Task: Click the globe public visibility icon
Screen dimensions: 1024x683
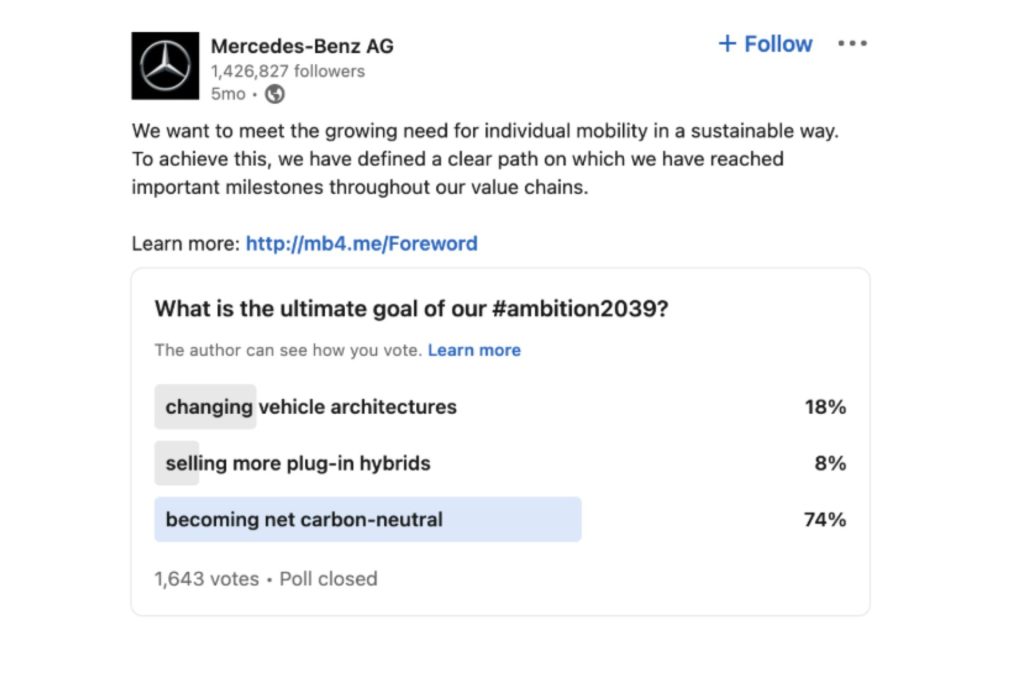Action: pyautogui.click(x=275, y=94)
